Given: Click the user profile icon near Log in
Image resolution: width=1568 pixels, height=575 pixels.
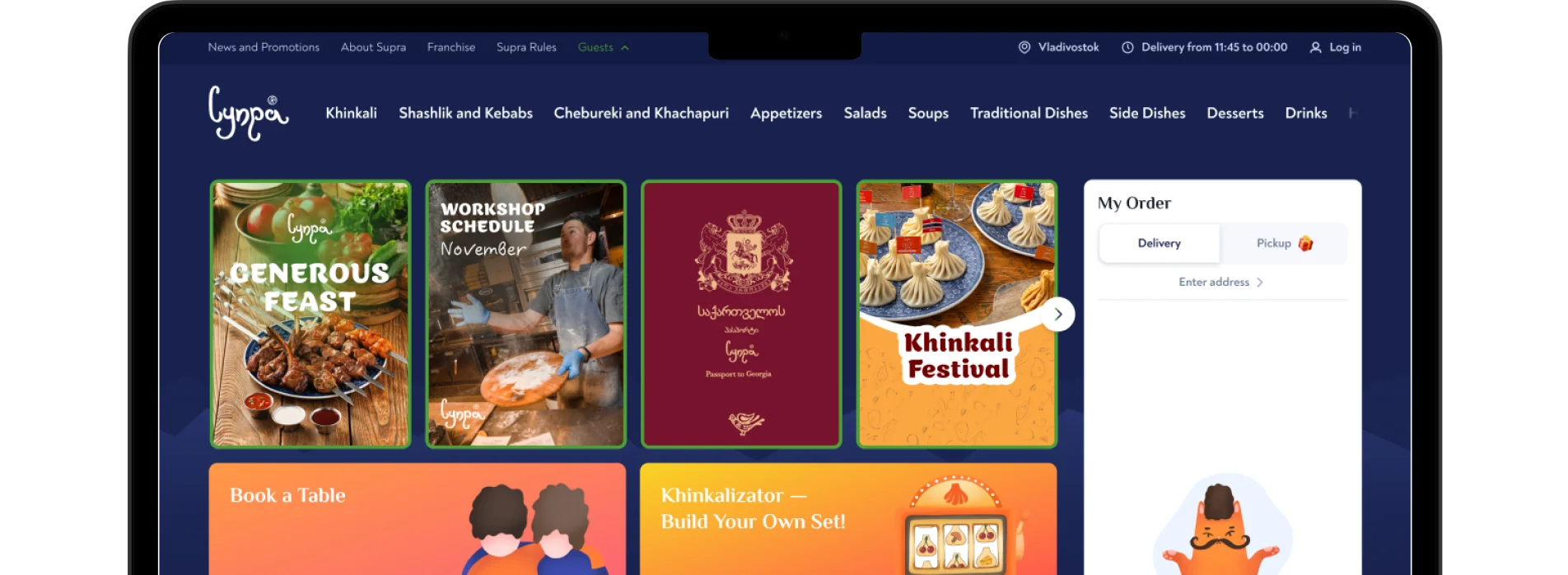Looking at the screenshot, I should pos(1315,48).
